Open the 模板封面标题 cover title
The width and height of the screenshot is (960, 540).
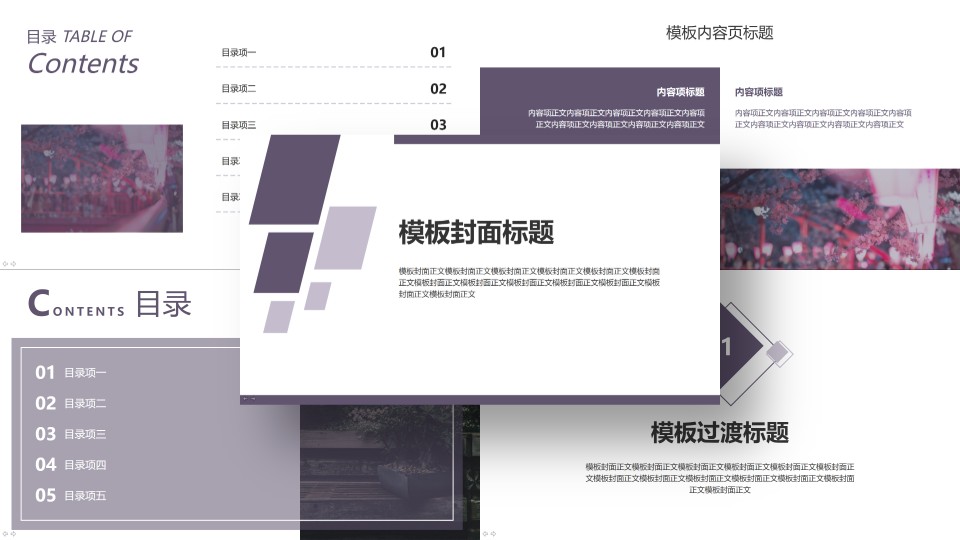tap(476, 232)
